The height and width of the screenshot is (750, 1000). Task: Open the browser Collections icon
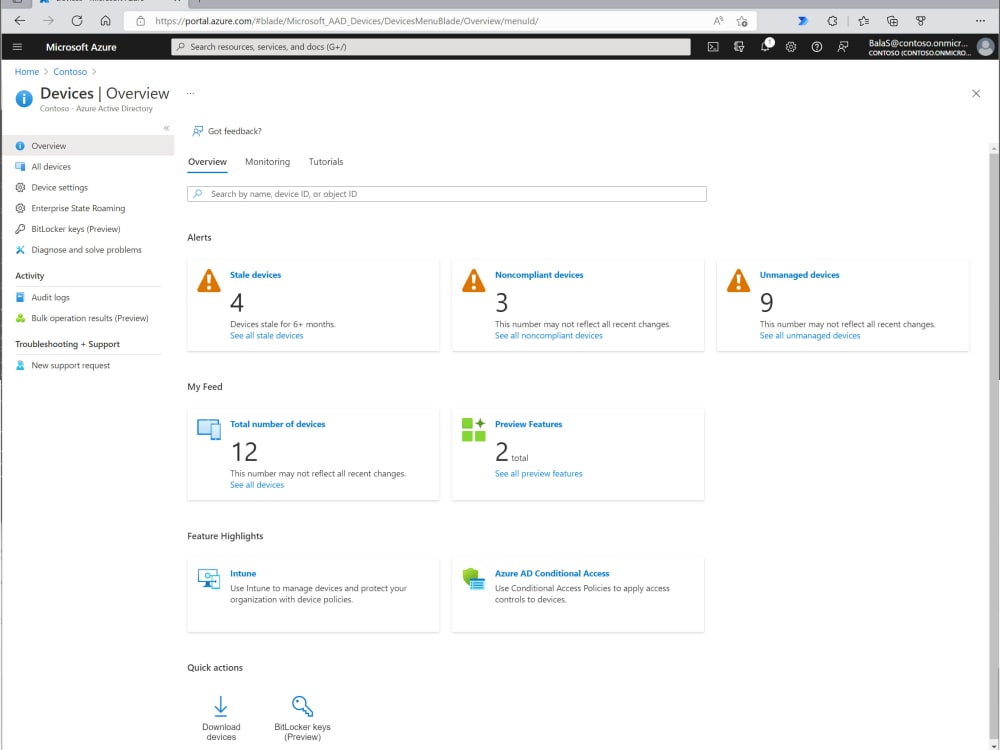892,21
